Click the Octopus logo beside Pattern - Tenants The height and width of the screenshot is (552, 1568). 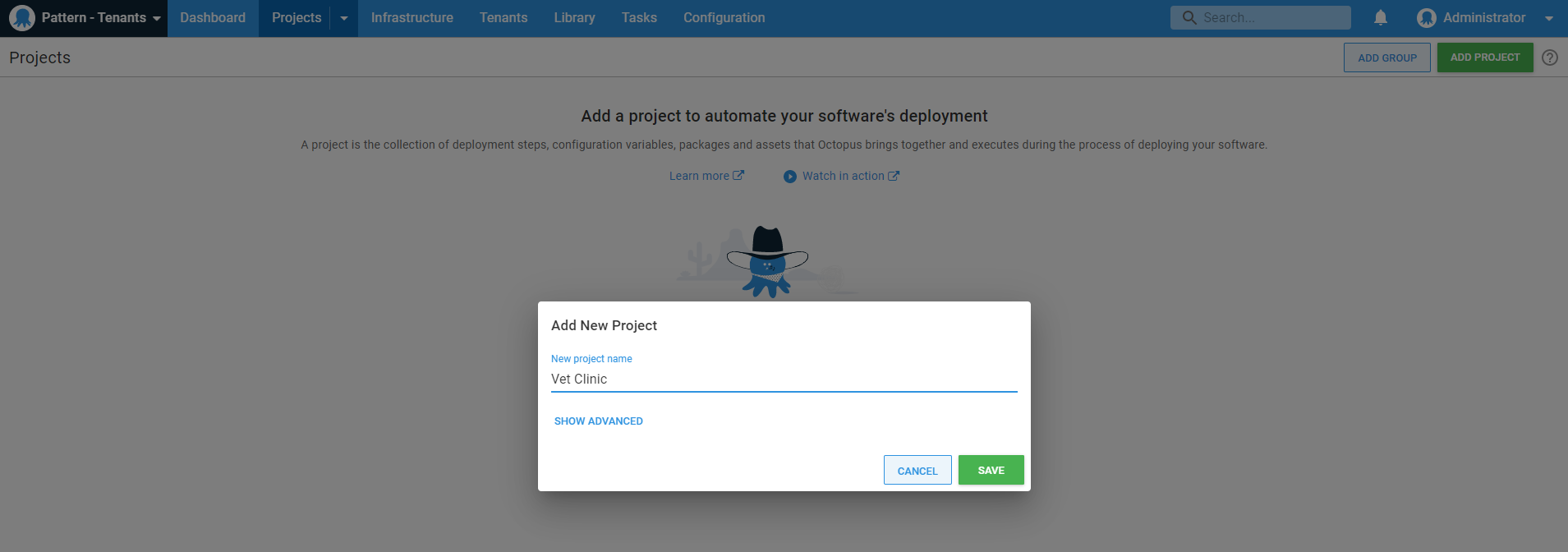[22, 18]
